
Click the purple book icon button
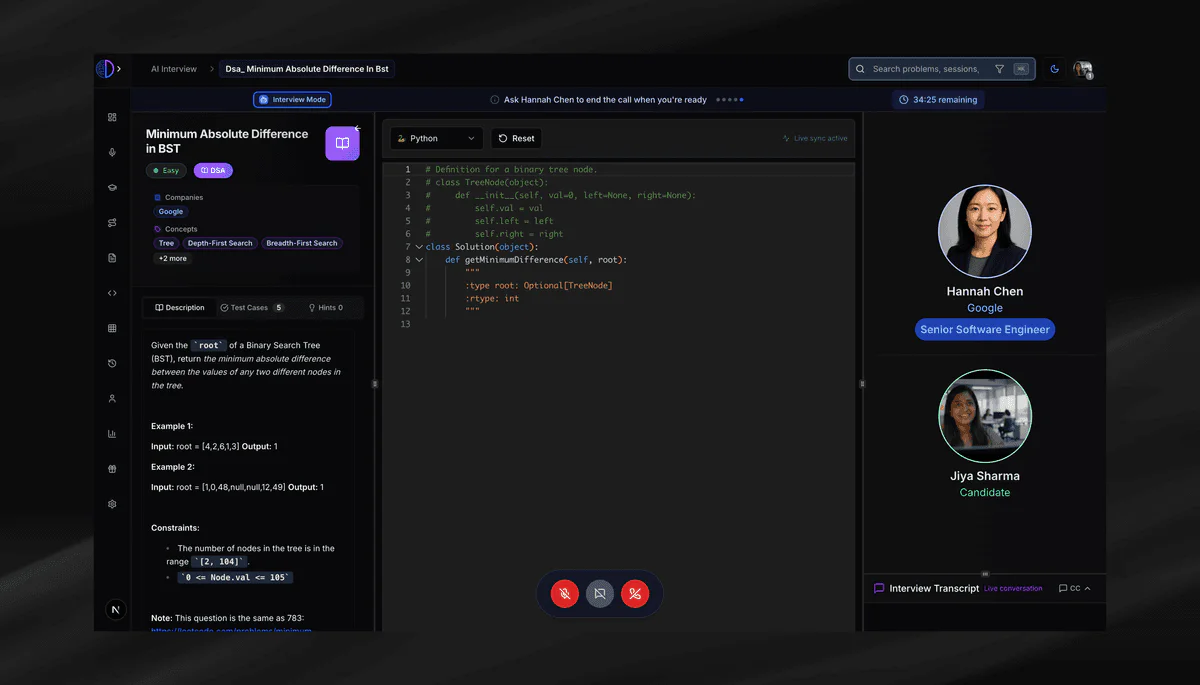[x=342, y=143]
